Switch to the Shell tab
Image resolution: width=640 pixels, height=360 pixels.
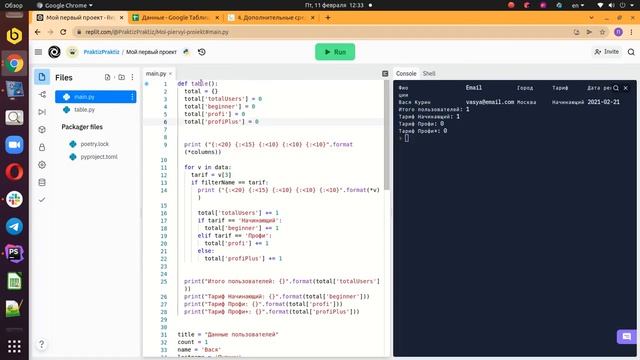(429, 73)
